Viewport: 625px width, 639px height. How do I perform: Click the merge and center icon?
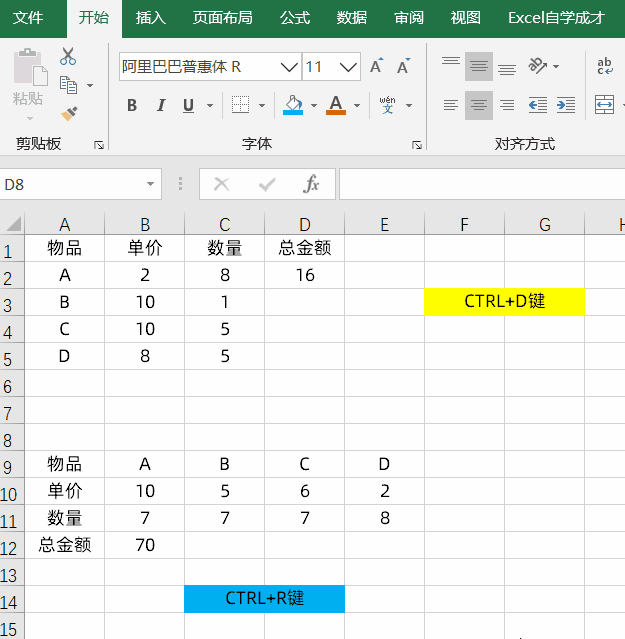tap(604, 105)
